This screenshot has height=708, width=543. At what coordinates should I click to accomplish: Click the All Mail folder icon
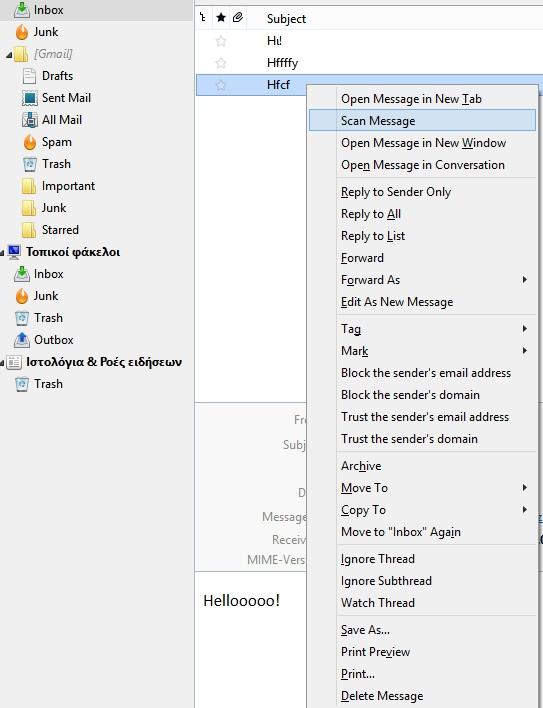(x=30, y=120)
